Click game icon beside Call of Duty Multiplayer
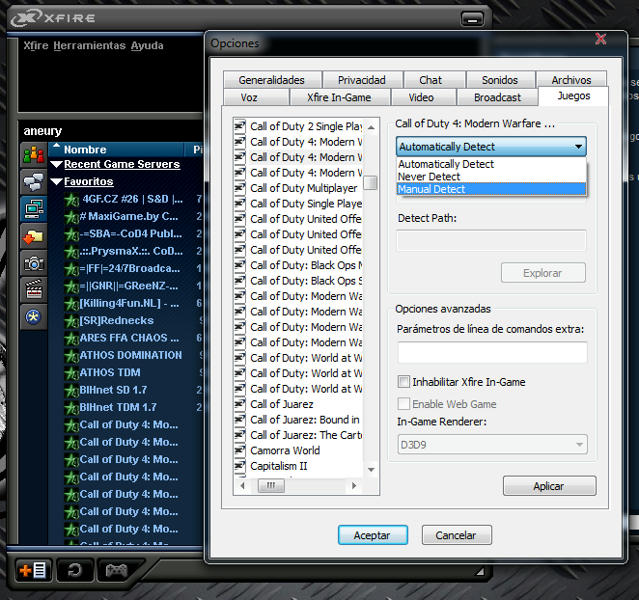Screen dimensions: 639x600 (x=240, y=188)
